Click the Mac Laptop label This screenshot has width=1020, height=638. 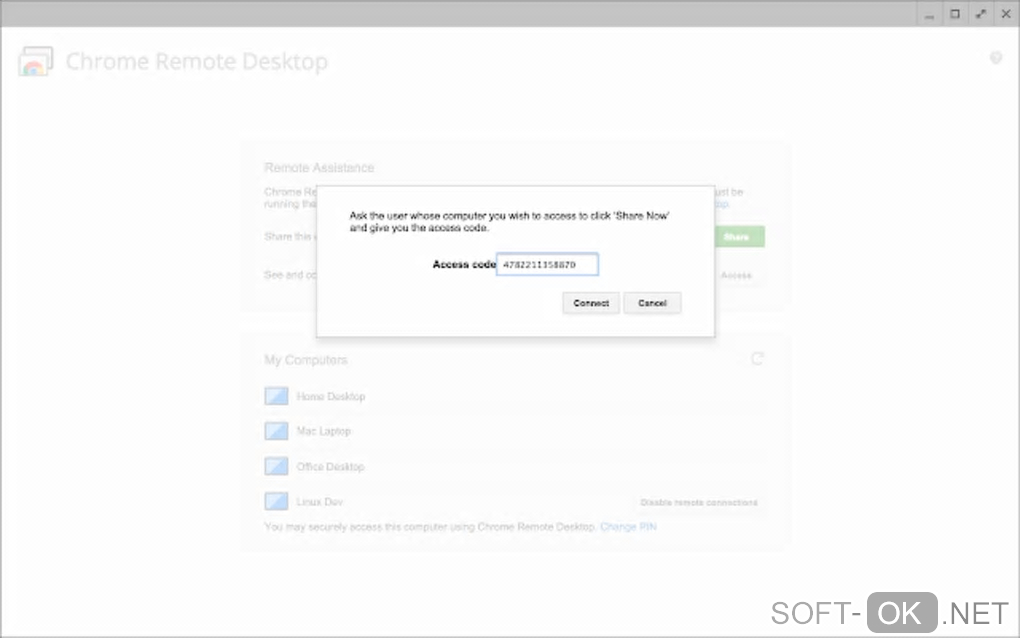(x=323, y=431)
